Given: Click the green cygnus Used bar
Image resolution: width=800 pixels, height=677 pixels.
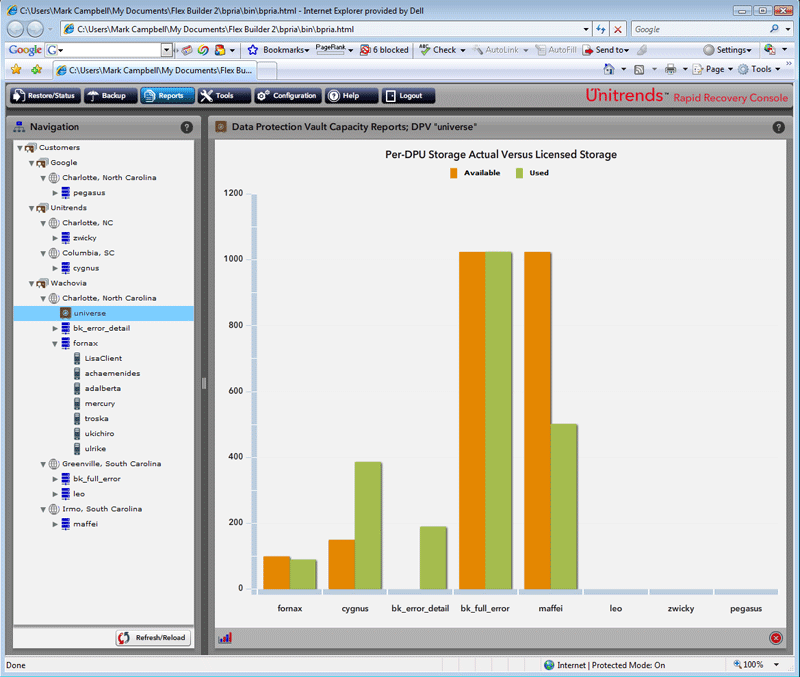Looking at the screenshot, I should (x=368, y=525).
